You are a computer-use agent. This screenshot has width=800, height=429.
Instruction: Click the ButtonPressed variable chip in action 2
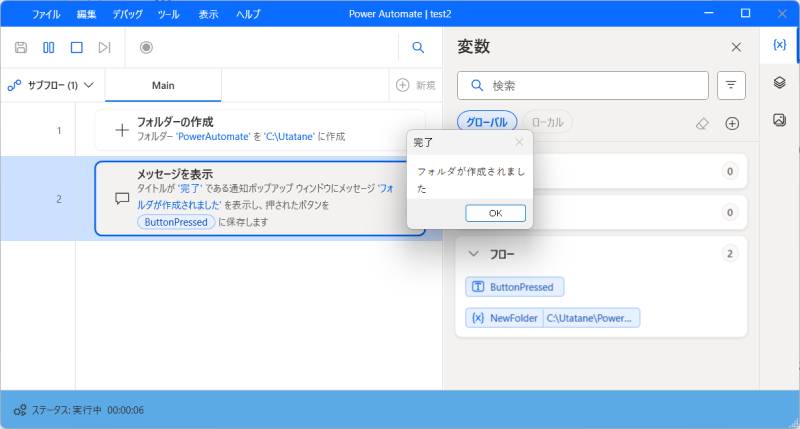tap(176, 222)
